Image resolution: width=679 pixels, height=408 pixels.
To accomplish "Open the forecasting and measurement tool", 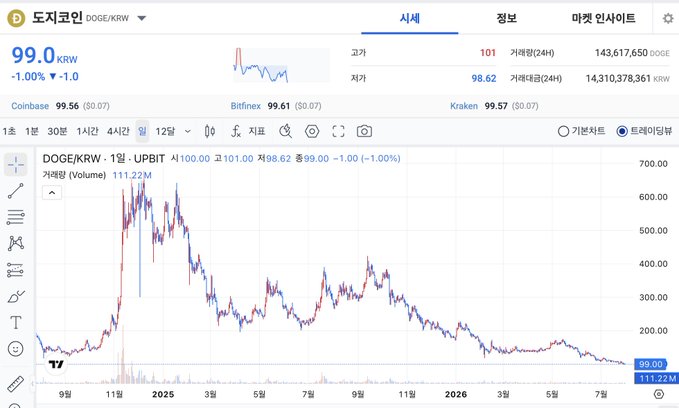I will tap(16, 270).
